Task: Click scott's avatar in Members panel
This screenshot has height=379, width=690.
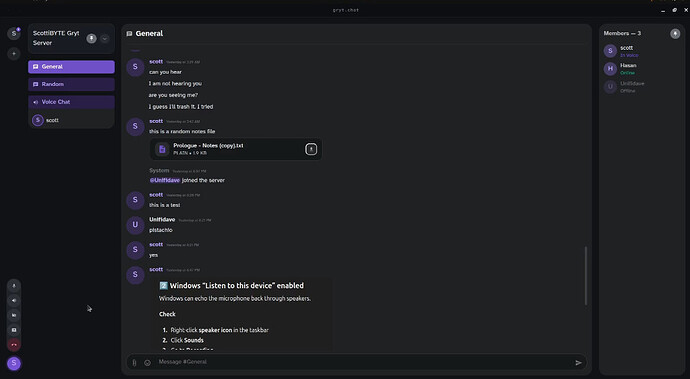Action: click(610, 51)
